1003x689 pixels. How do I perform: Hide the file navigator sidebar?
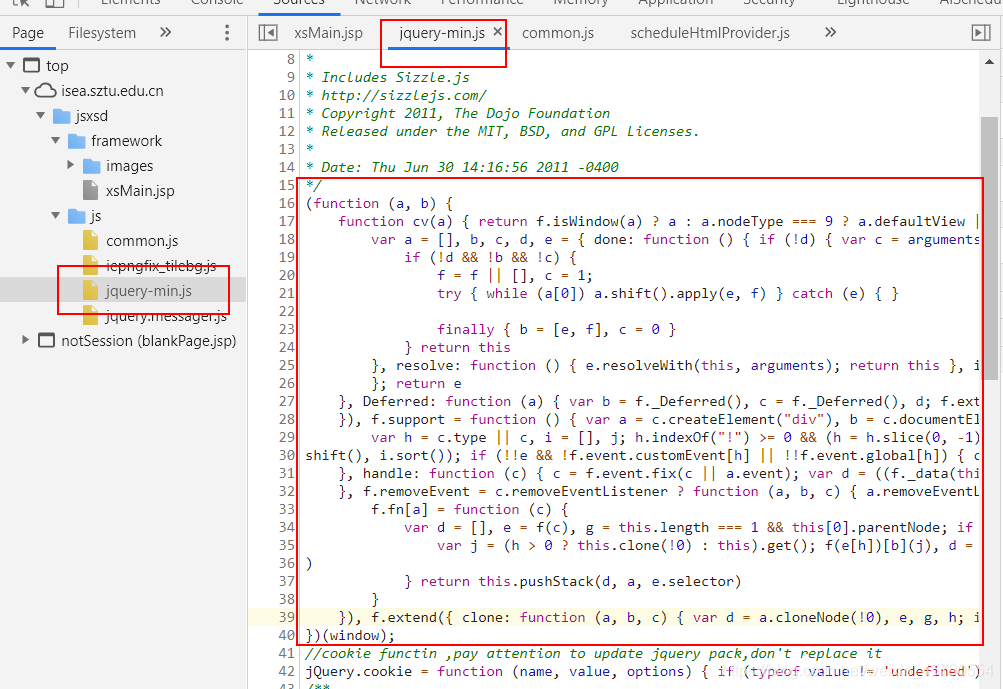tap(267, 33)
